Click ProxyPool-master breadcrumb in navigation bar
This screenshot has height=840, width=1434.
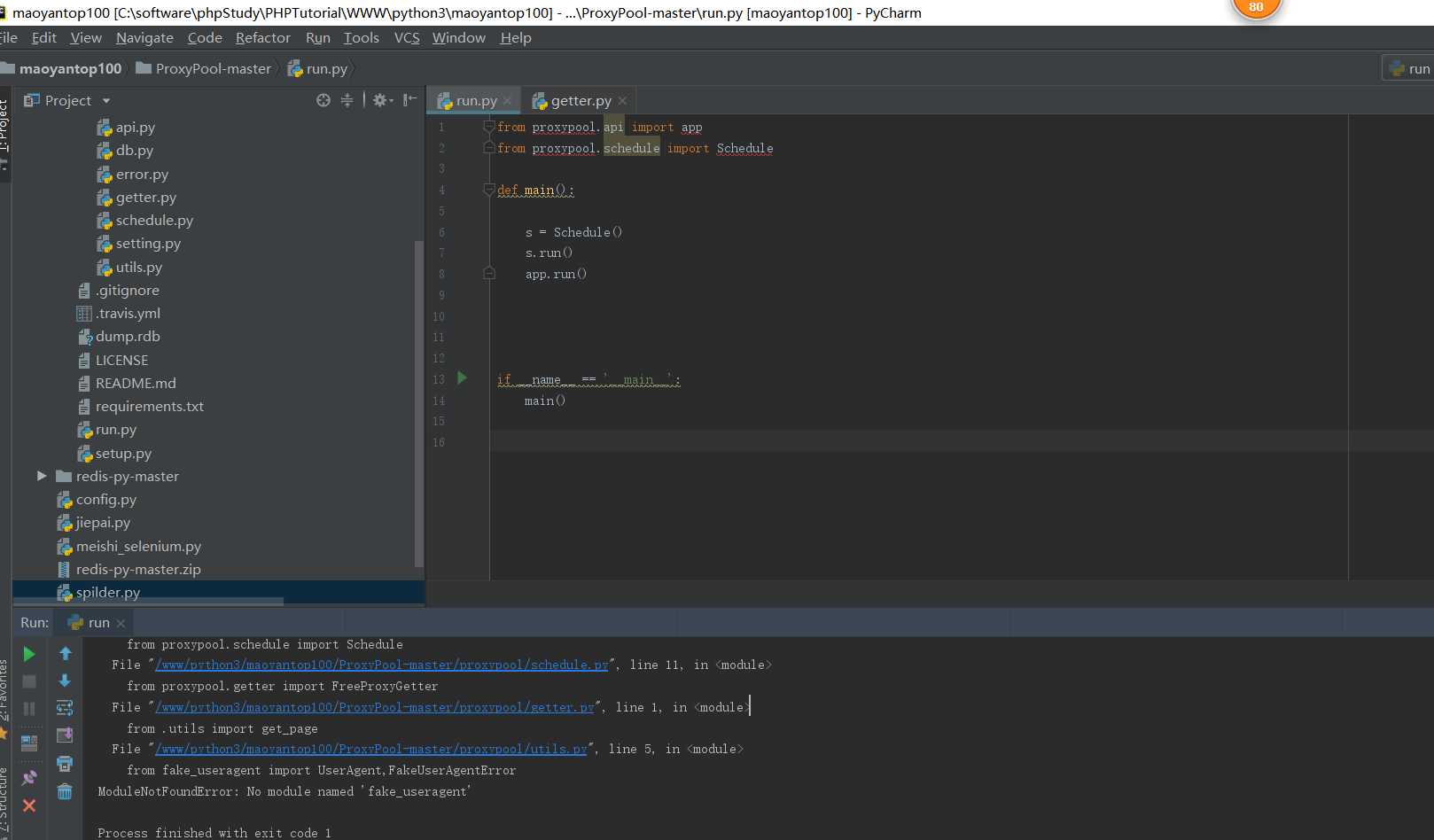tap(204, 68)
